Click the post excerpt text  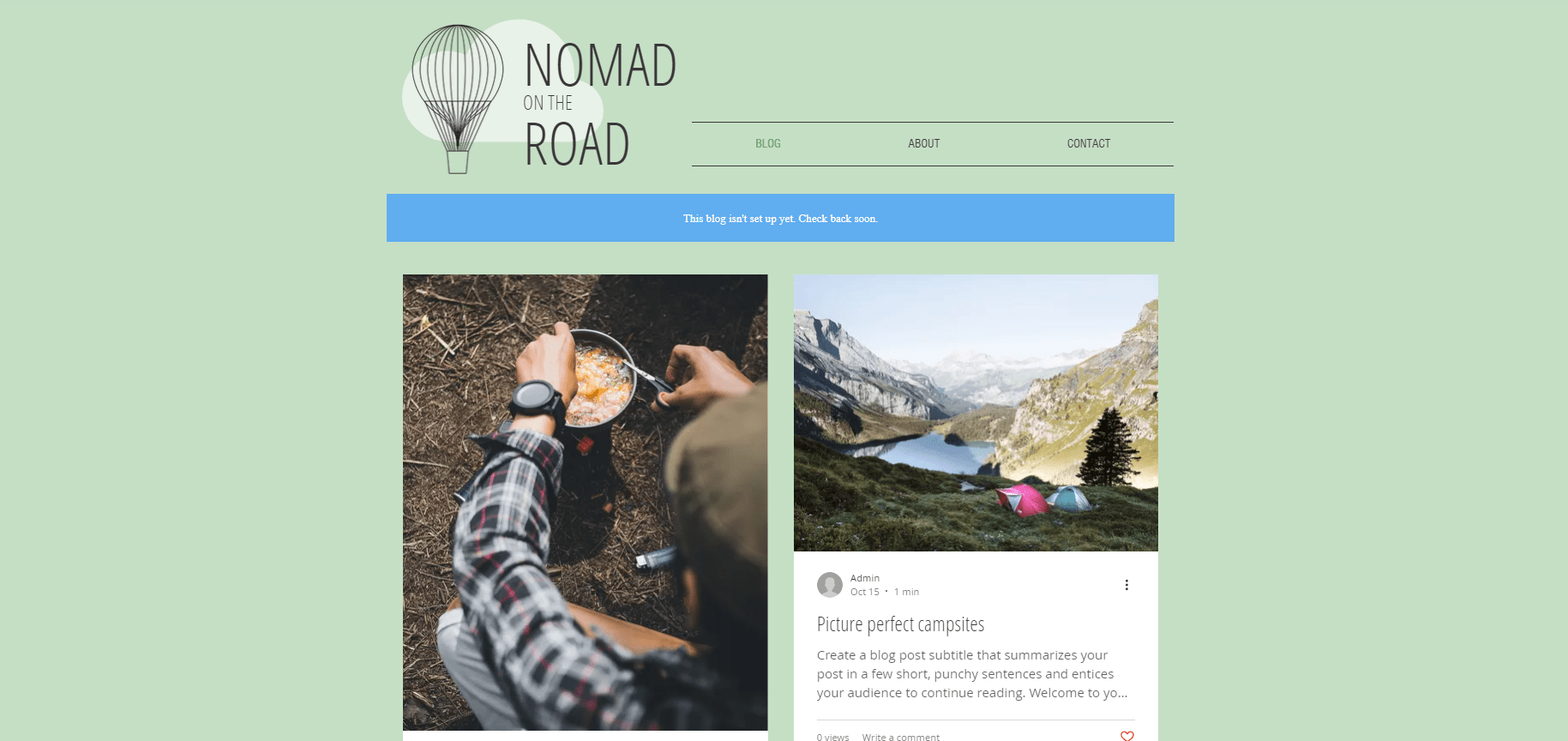972,674
